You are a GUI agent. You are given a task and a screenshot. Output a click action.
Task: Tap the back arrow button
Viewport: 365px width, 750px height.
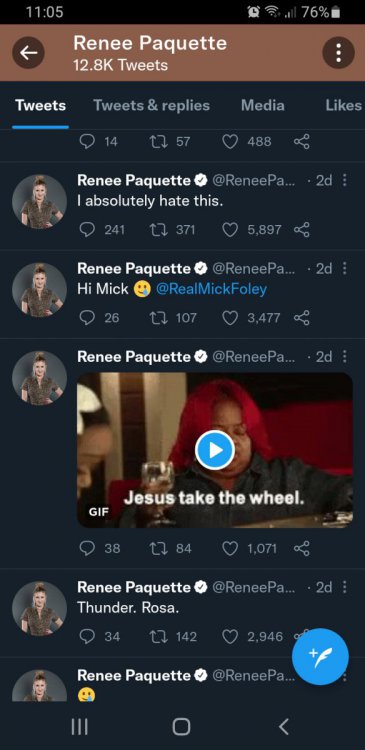(28, 53)
